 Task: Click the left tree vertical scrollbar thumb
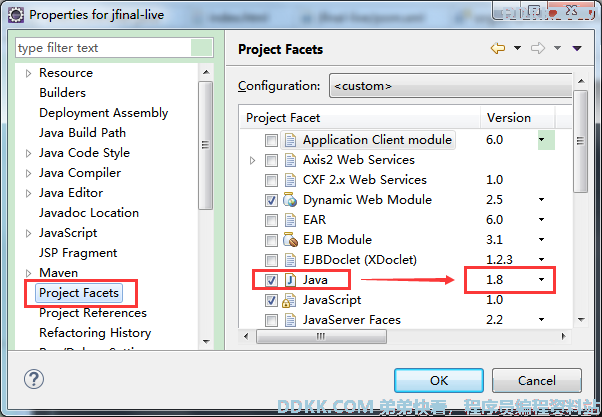[x=206, y=145]
